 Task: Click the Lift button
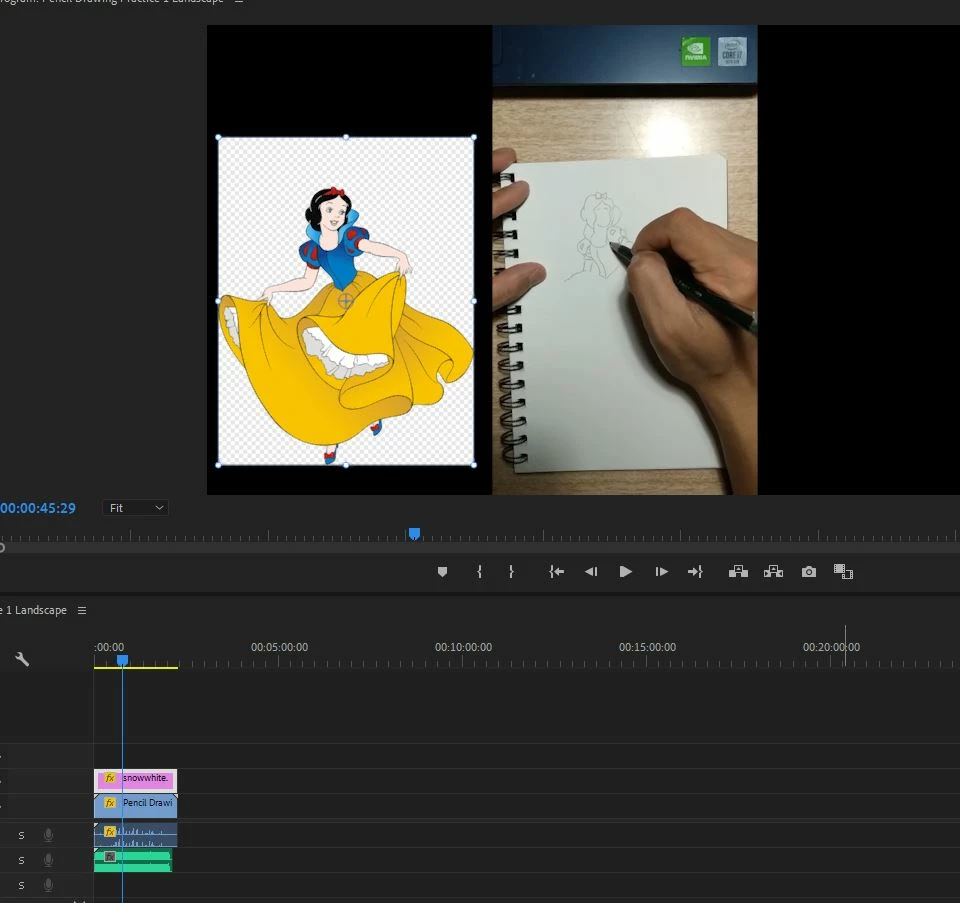coord(738,572)
